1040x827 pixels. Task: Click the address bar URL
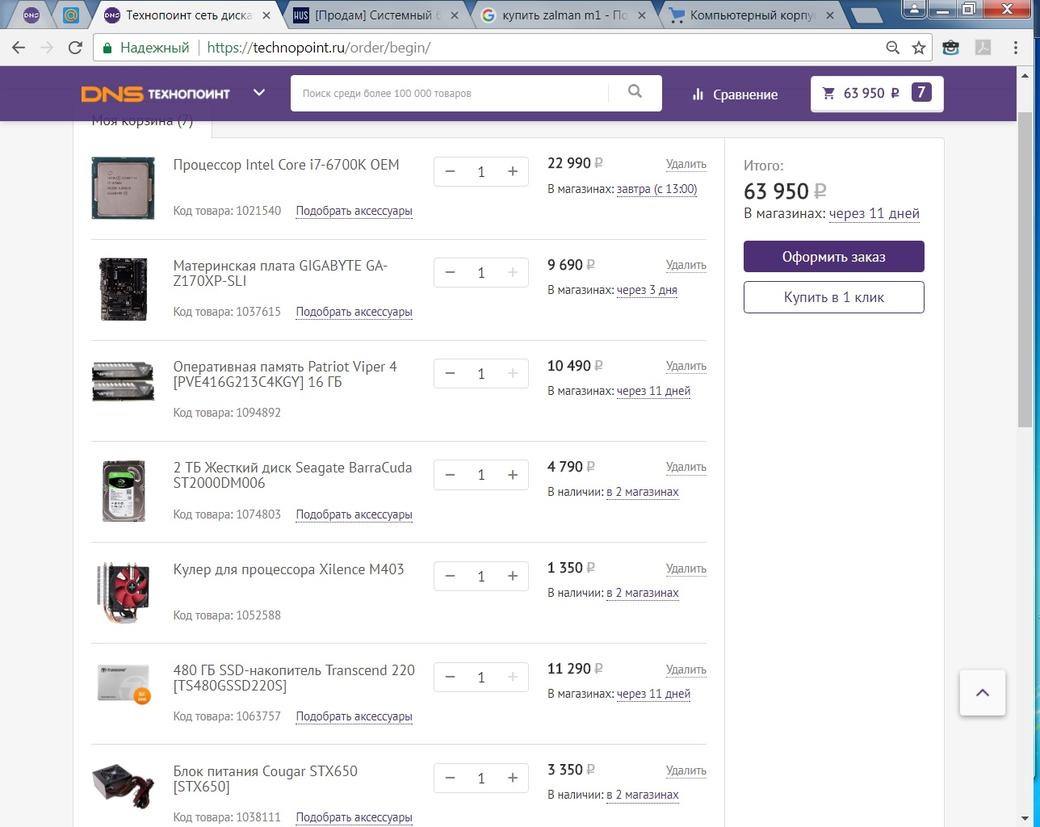(x=318, y=48)
